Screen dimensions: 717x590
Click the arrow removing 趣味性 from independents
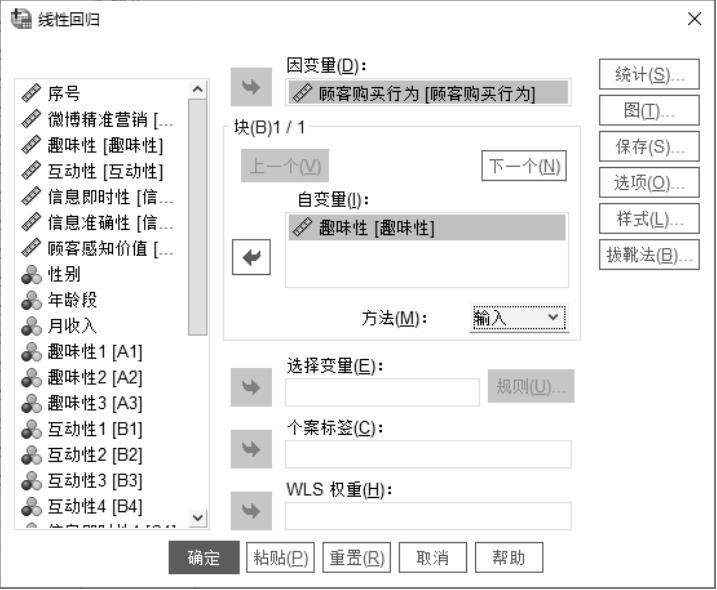[x=251, y=257]
